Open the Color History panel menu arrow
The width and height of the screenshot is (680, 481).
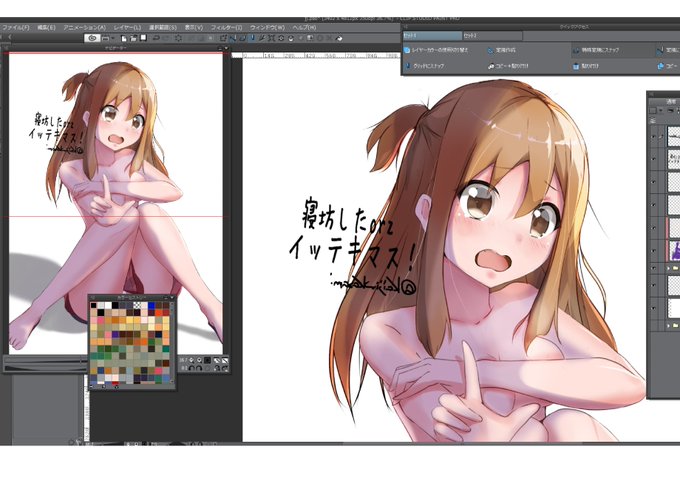(x=172, y=297)
